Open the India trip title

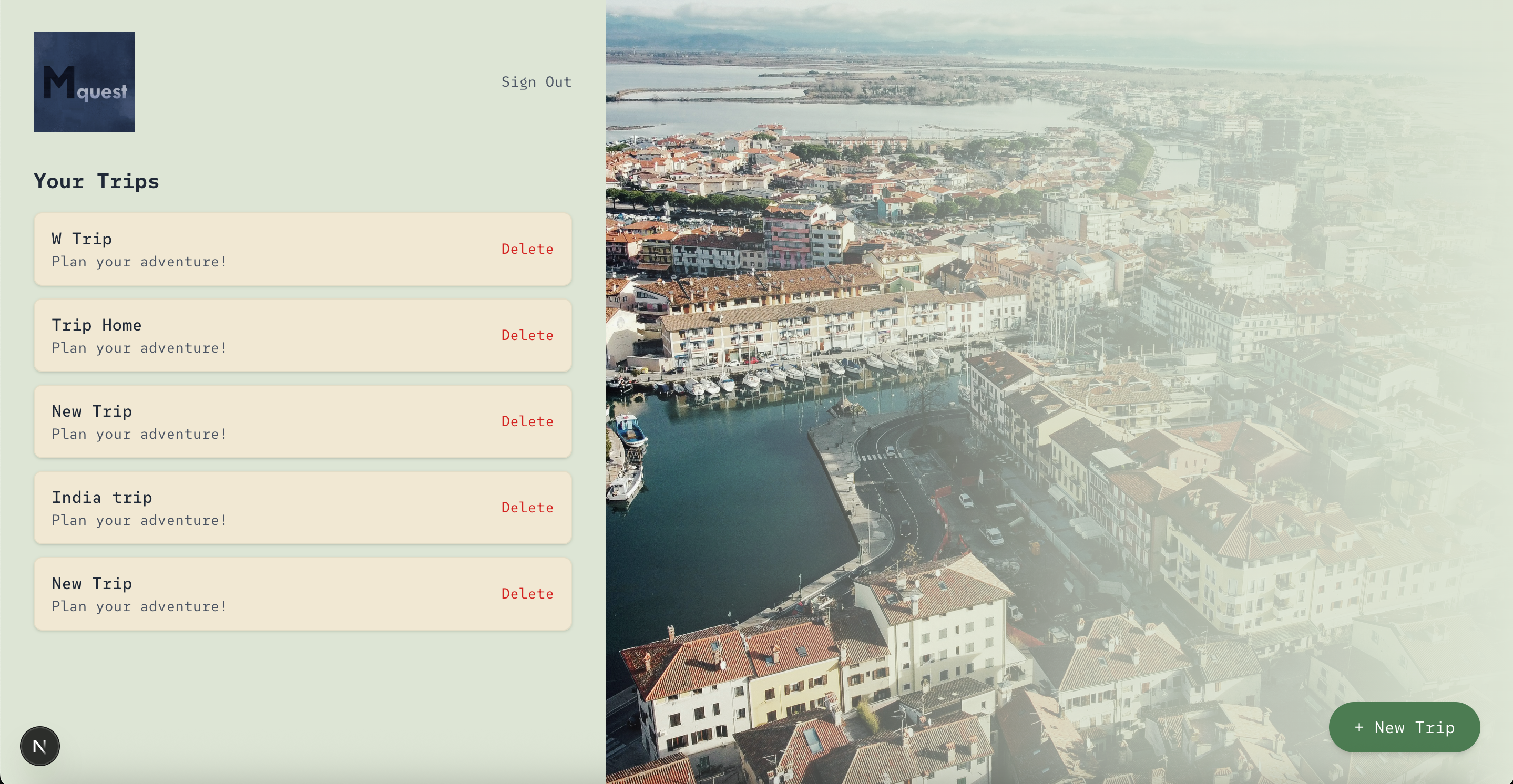click(x=101, y=498)
